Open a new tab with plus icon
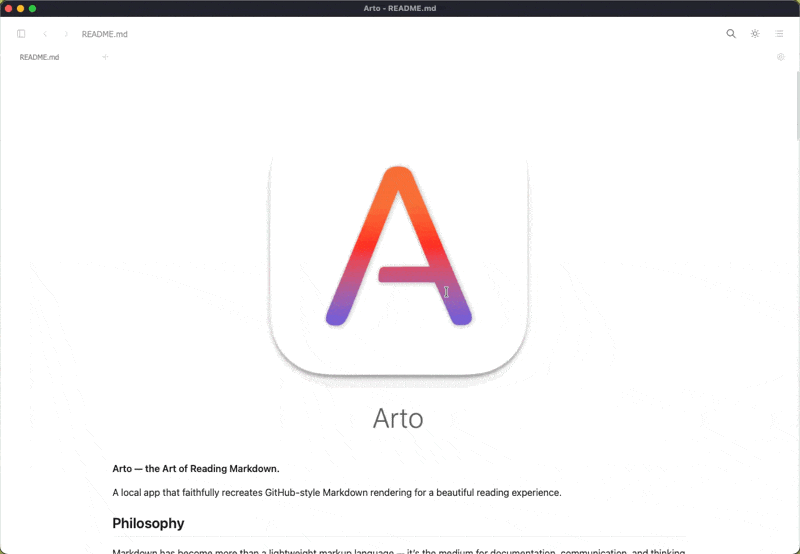The height and width of the screenshot is (554, 800). coord(105,57)
